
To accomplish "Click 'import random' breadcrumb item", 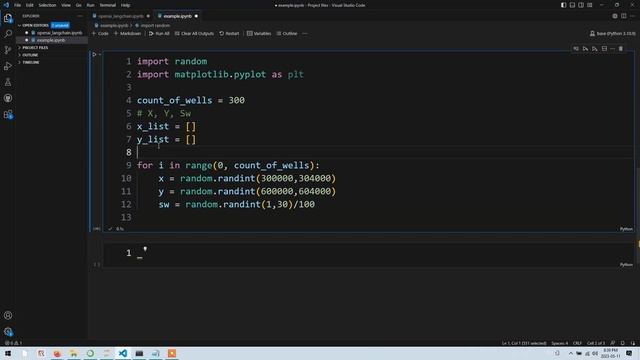I will click(x=155, y=25).
